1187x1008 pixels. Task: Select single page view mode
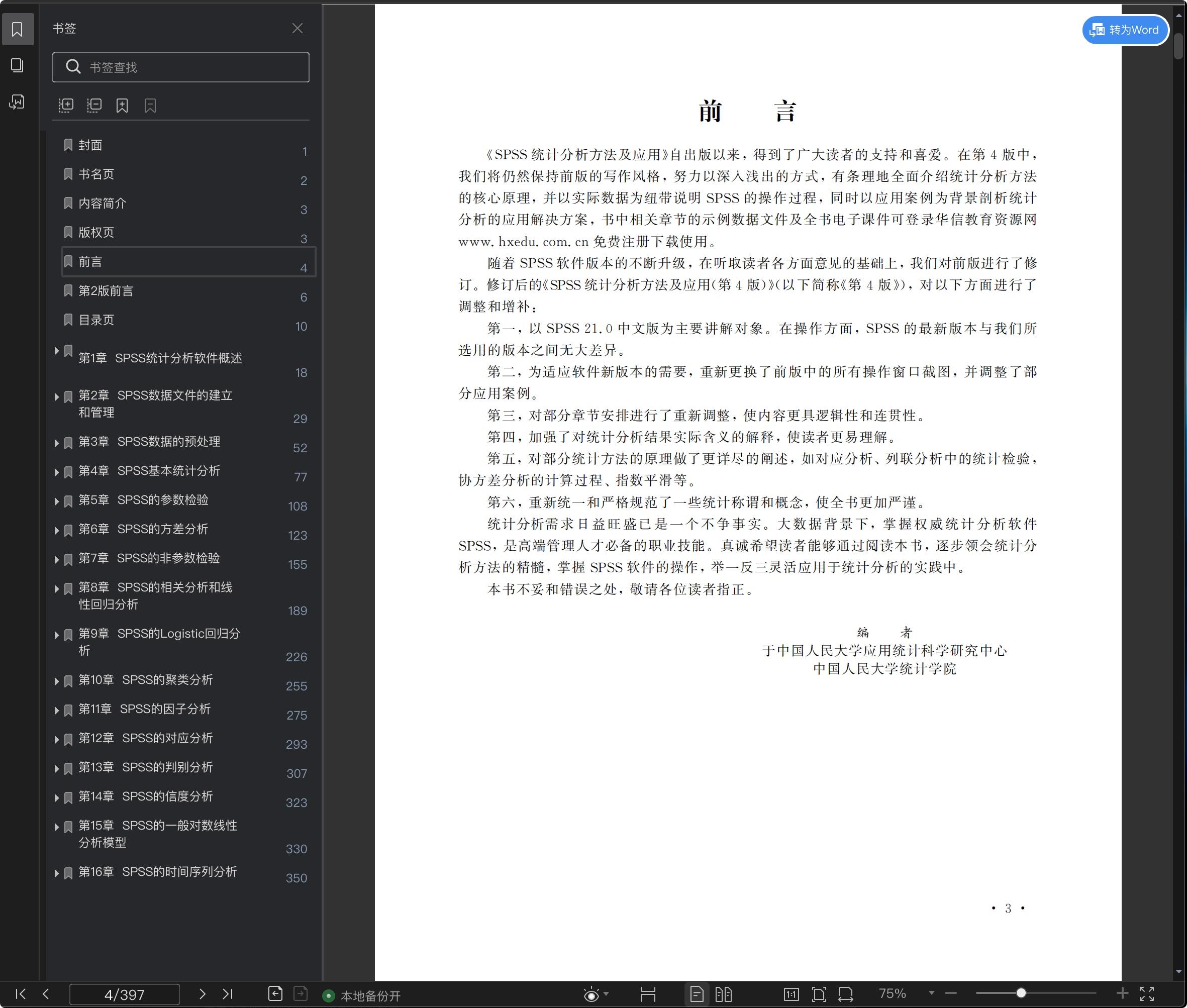pos(697,994)
